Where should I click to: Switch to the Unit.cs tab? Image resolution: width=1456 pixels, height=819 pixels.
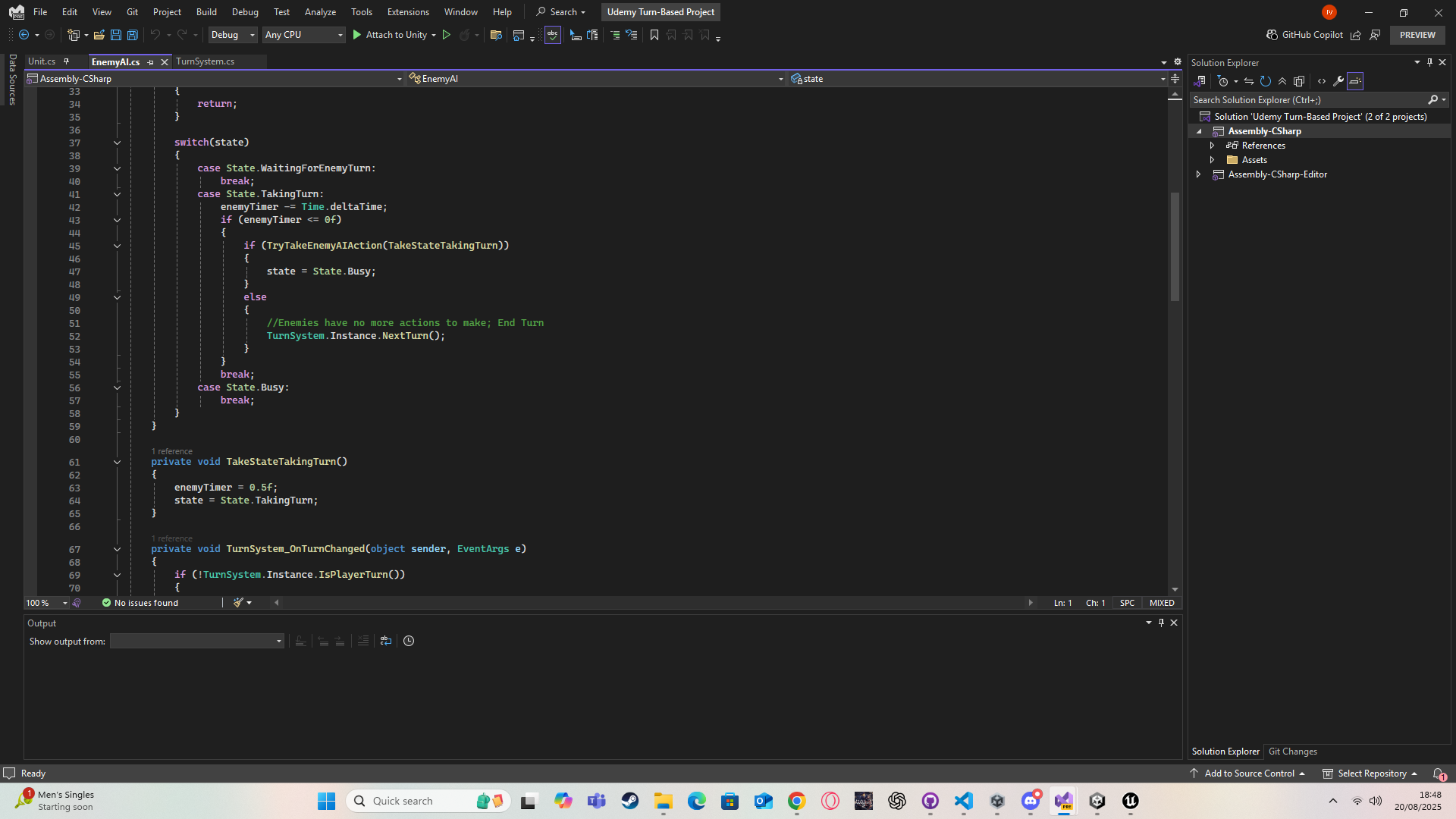coord(42,61)
